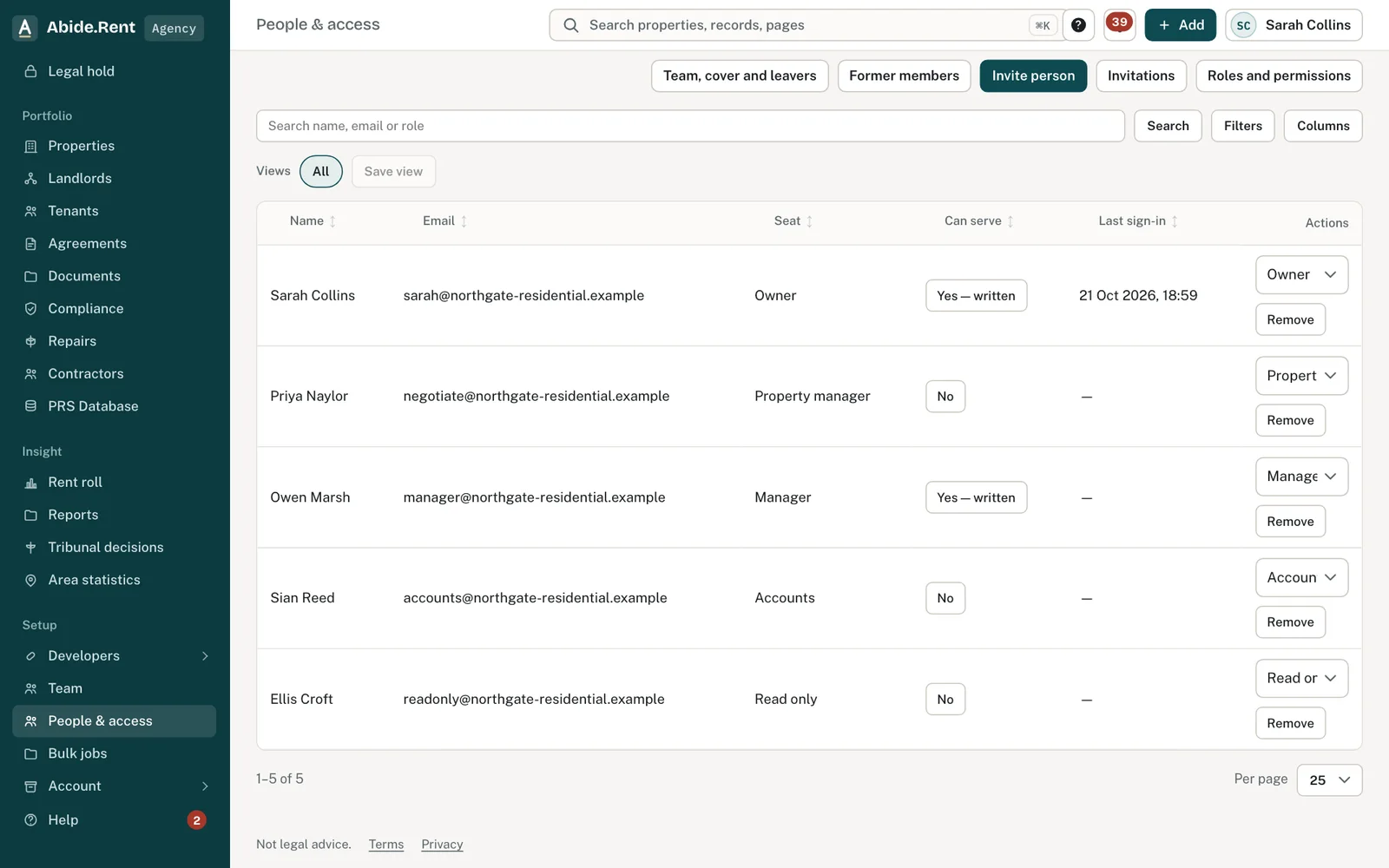Toggle can-serve No for Priya Naylor
Image resolution: width=1389 pixels, height=868 pixels.
point(945,397)
